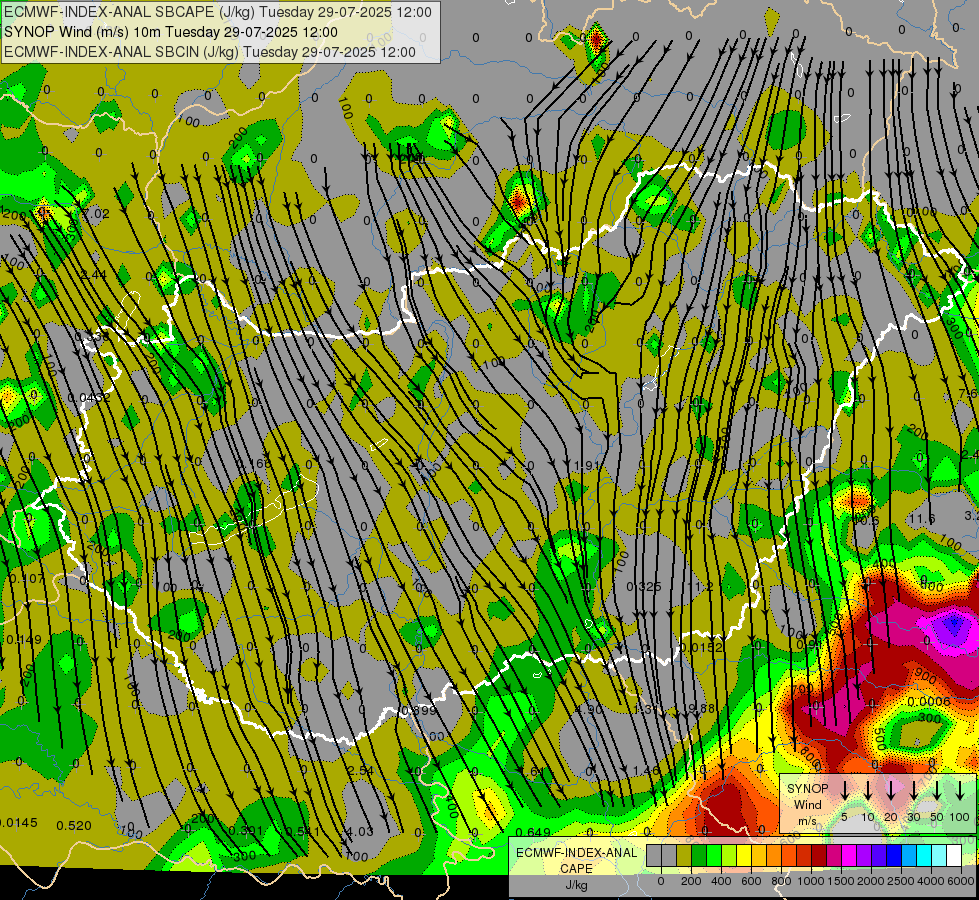Click the SBCAPE title line in header
Image resolution: width=979 pixels, height=900 pixels.
[x=218, y=12]
